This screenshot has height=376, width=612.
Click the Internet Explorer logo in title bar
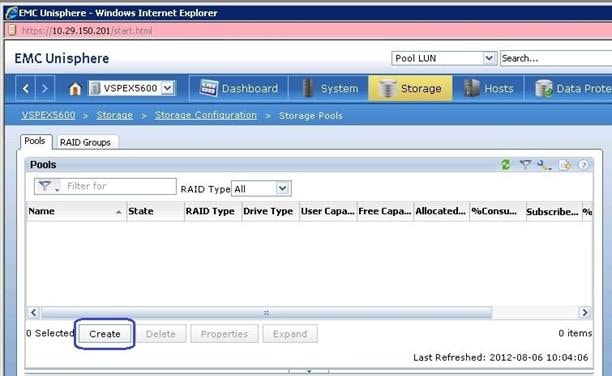[x=11, y=13]
